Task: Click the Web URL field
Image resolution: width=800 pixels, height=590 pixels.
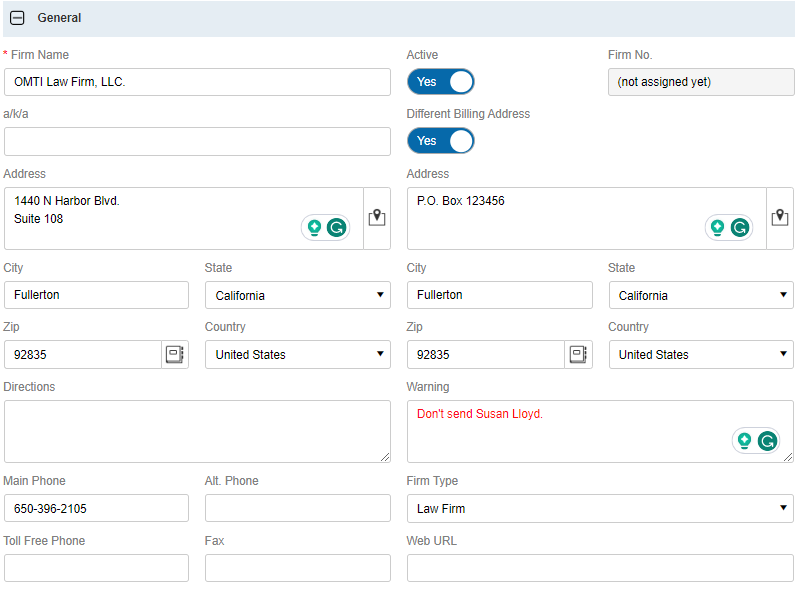Action: point(599,568)
